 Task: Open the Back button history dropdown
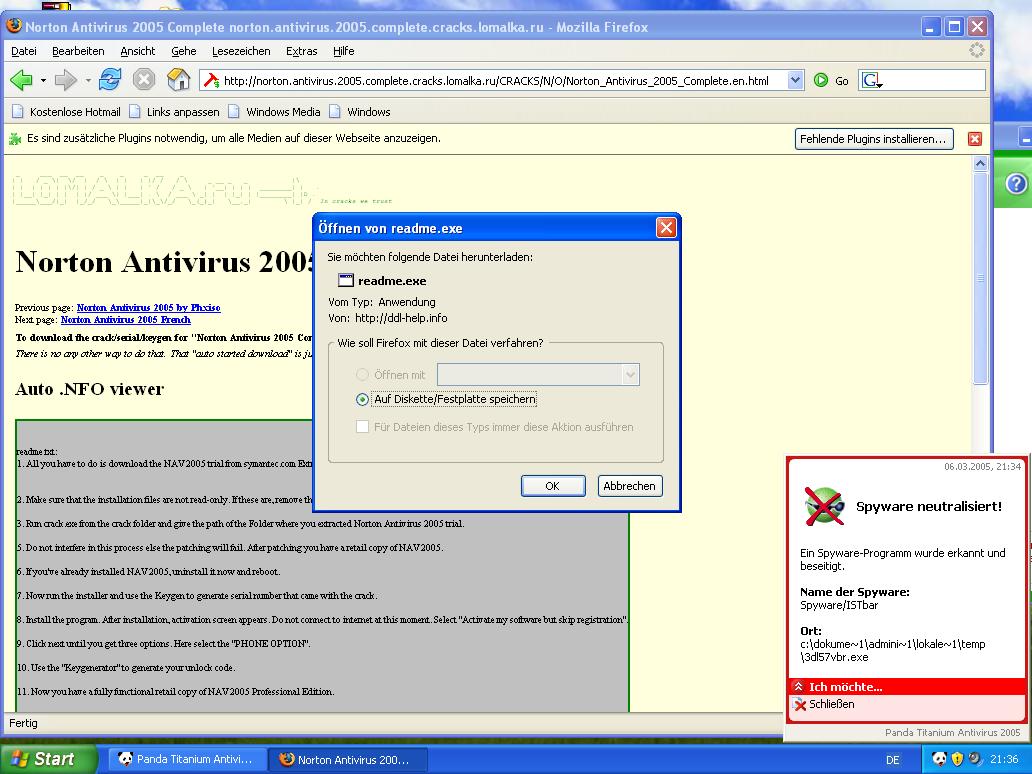coord(43,81)
